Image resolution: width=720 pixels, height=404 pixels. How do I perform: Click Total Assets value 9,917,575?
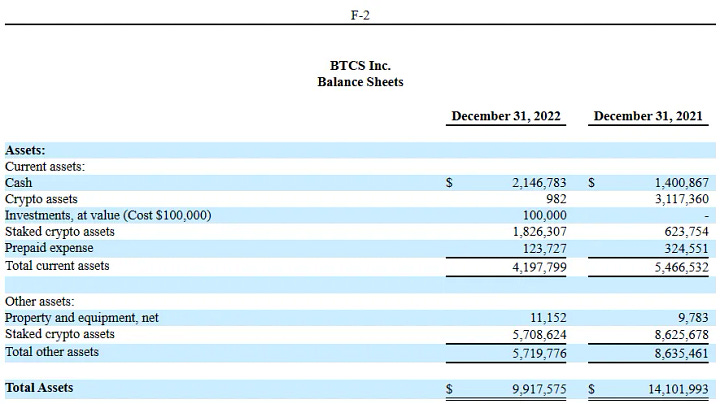539,389
